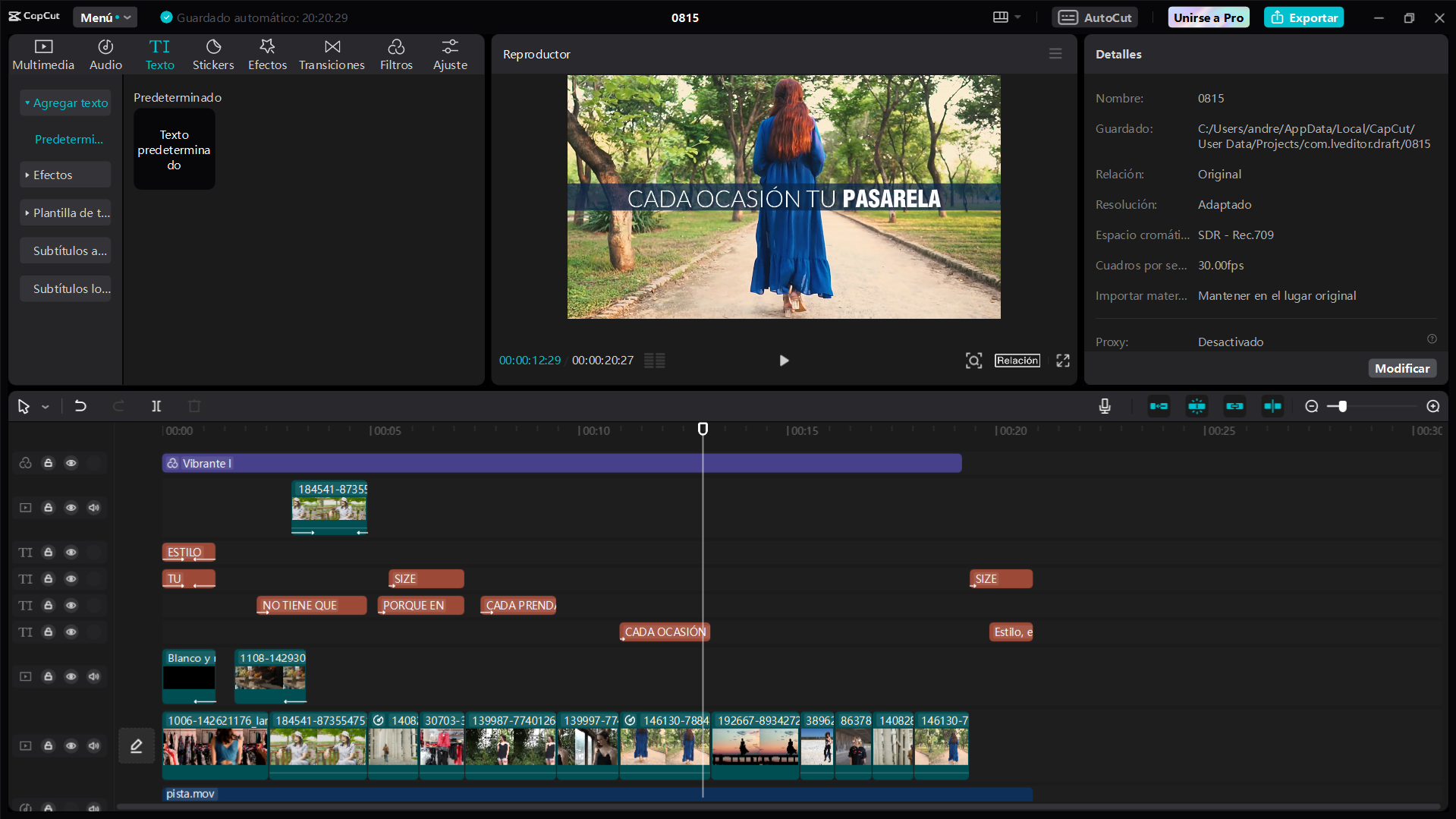Open fullscreen preview of the player
Image resolution: width=1456 pixels, height=819 pixels.
coord(1063,361)
